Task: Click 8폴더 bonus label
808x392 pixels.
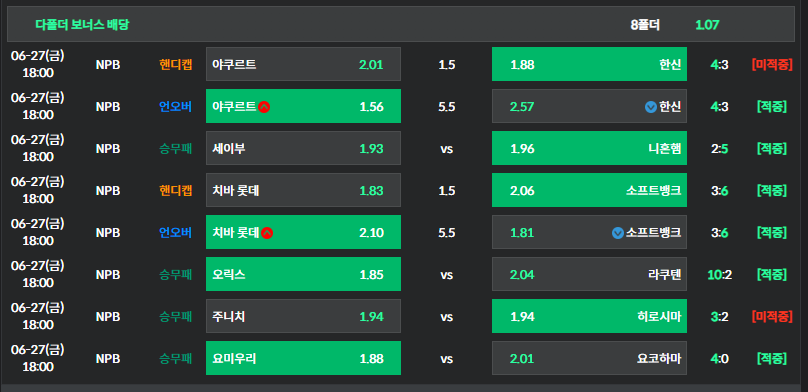Action: (645, 25)
